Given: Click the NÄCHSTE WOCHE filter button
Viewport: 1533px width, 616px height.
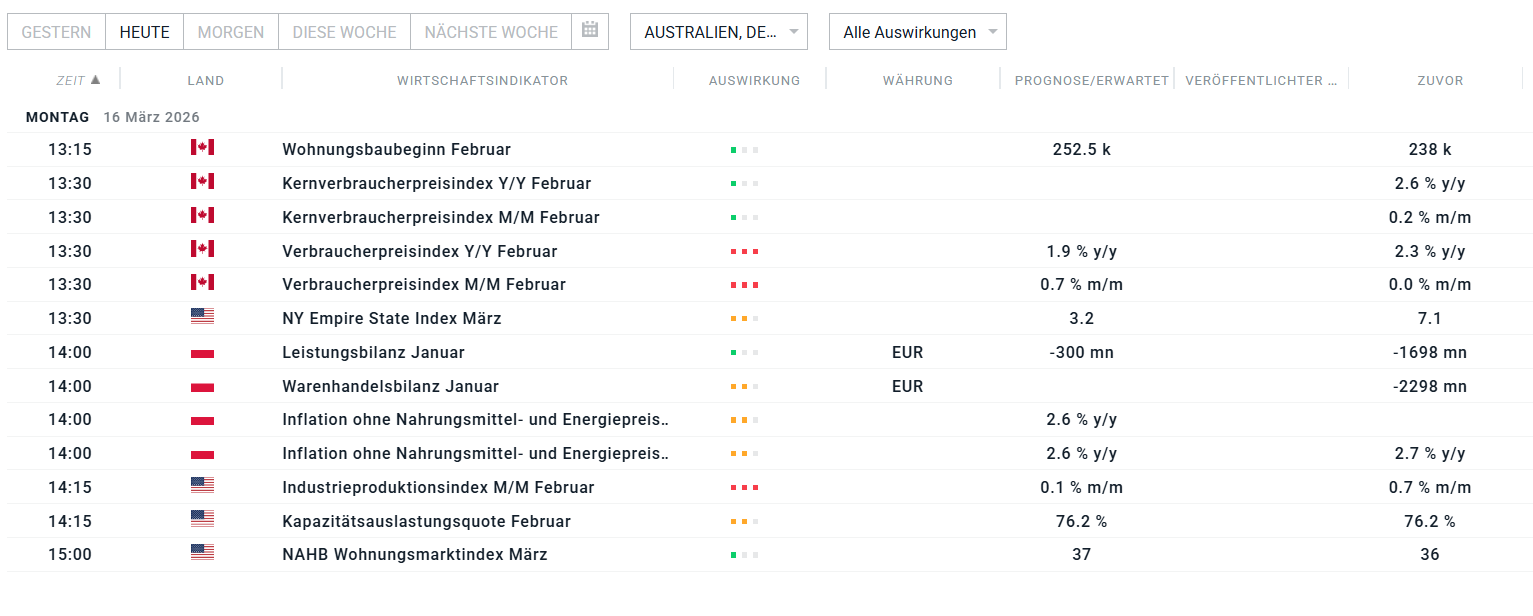Looking at the screenshot, I should 490,31.
